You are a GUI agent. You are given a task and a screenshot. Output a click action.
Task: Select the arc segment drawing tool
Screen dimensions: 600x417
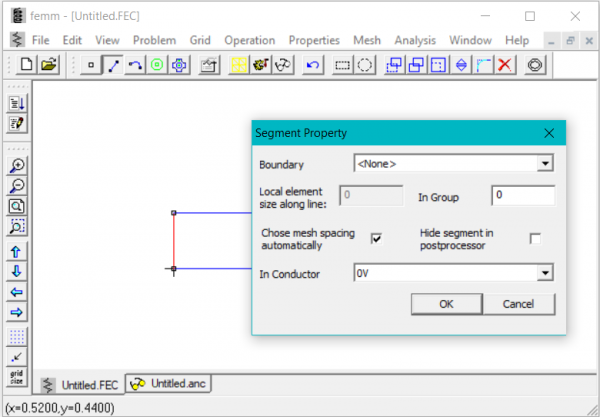click(x=135, y=65)
